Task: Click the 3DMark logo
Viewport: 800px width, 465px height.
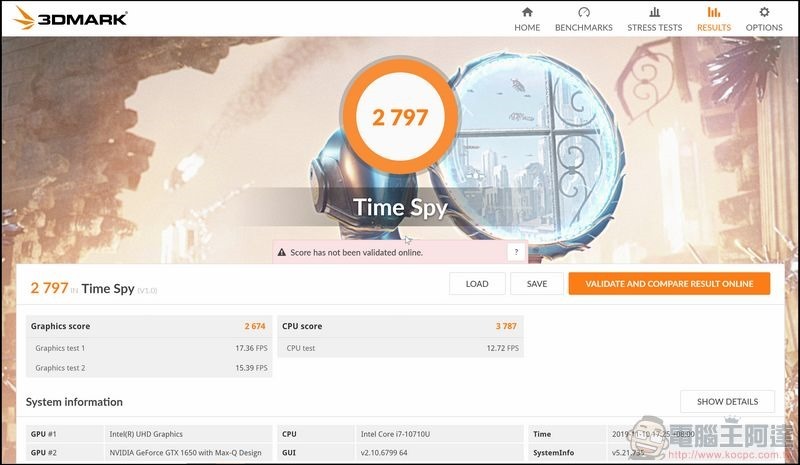Action: 70,18
